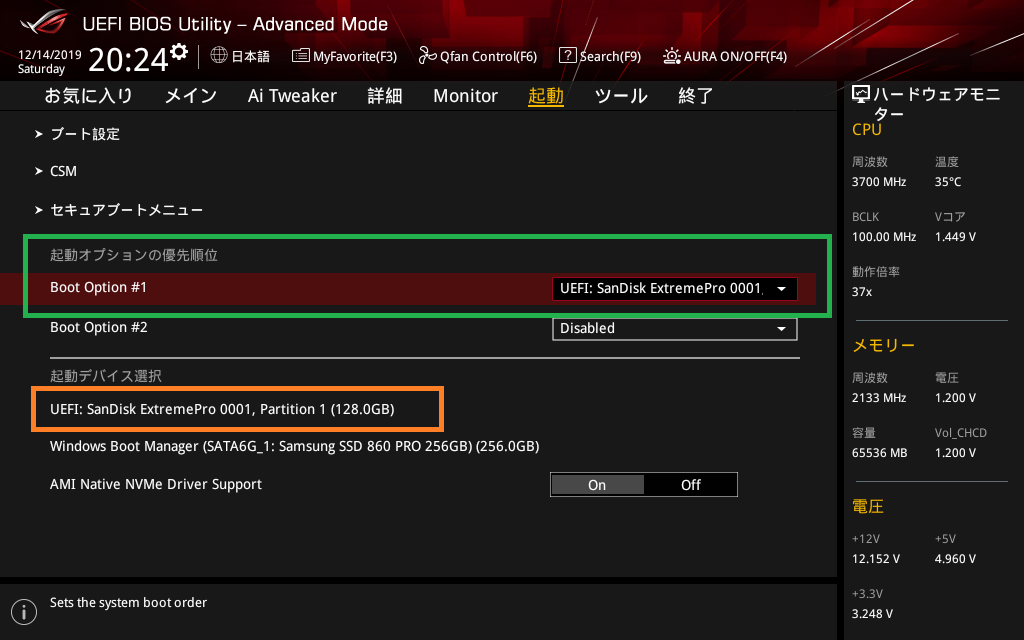1024x640 pixels.
Task: Select the Boot Option #1 label
Action: 99,287
